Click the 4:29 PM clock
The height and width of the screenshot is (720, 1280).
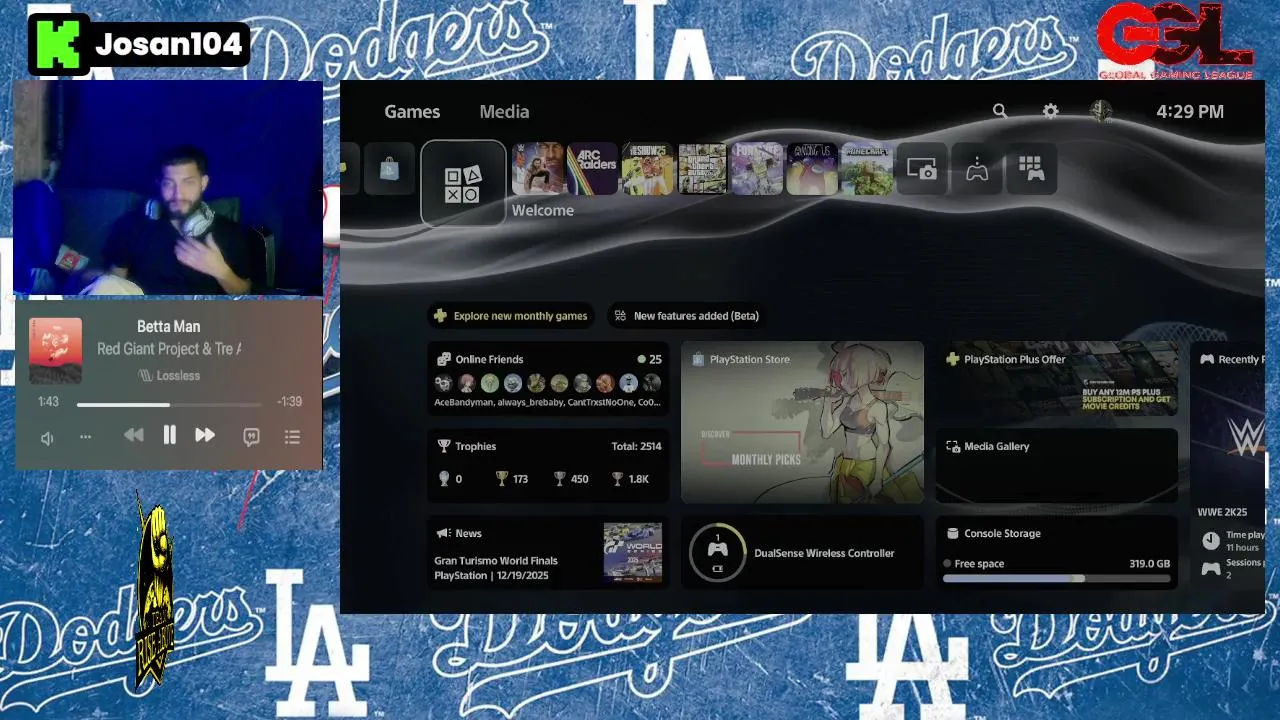coord(1190,112)
